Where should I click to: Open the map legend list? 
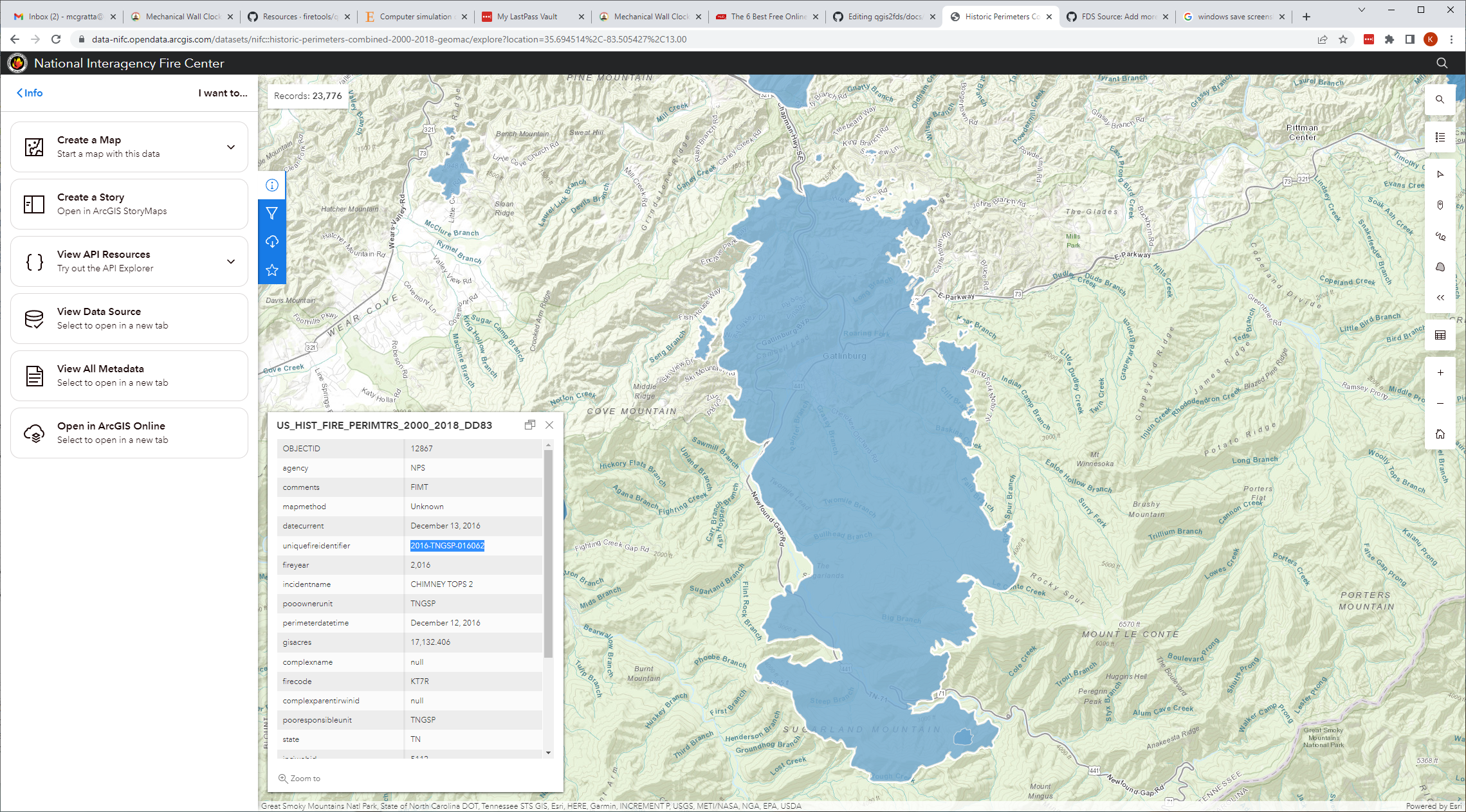pyautogui.click(x=1440, y=137)
